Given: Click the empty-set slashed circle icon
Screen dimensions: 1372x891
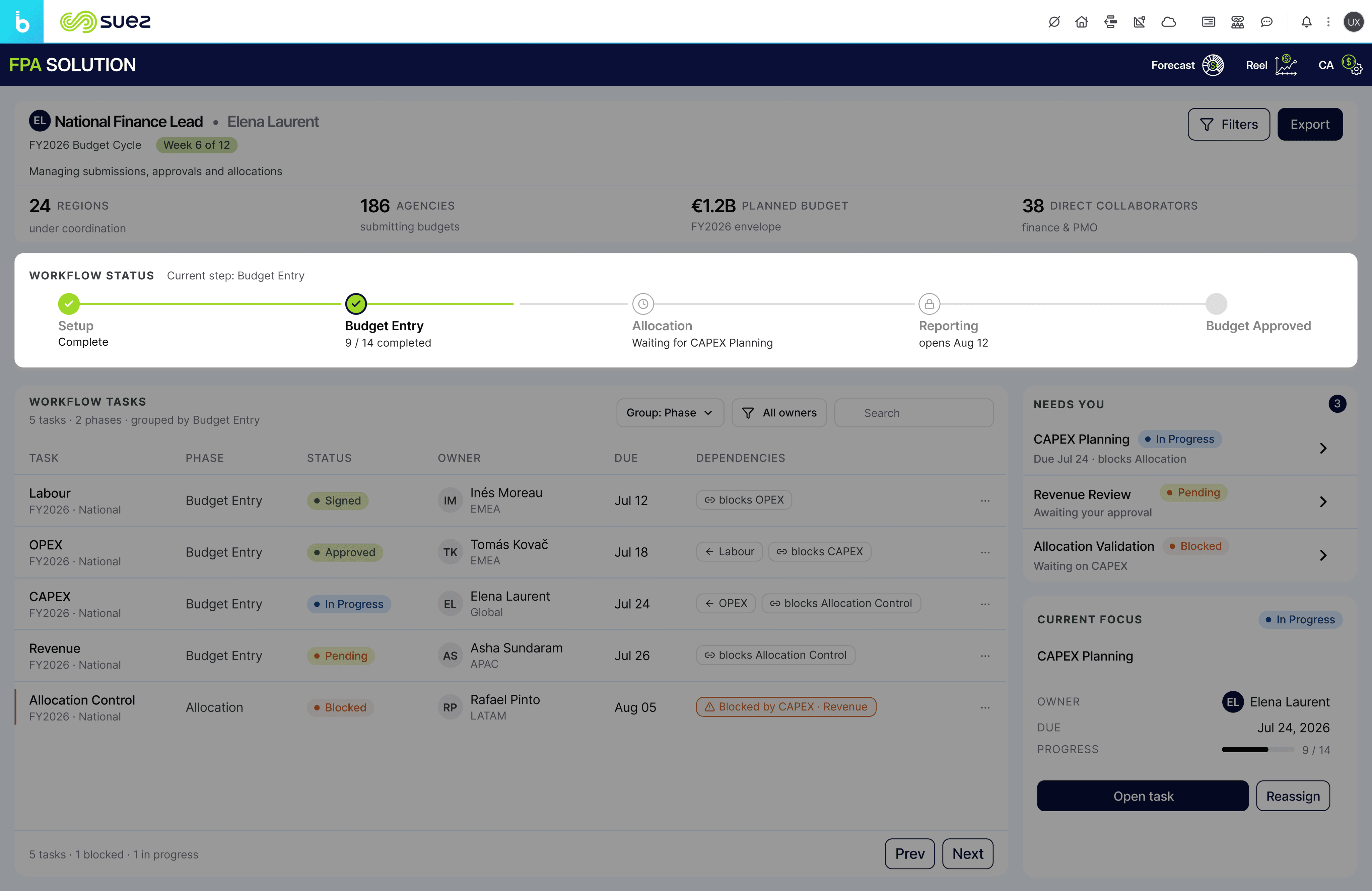Looking at the screenshot, I should (x=1054, y=22).
